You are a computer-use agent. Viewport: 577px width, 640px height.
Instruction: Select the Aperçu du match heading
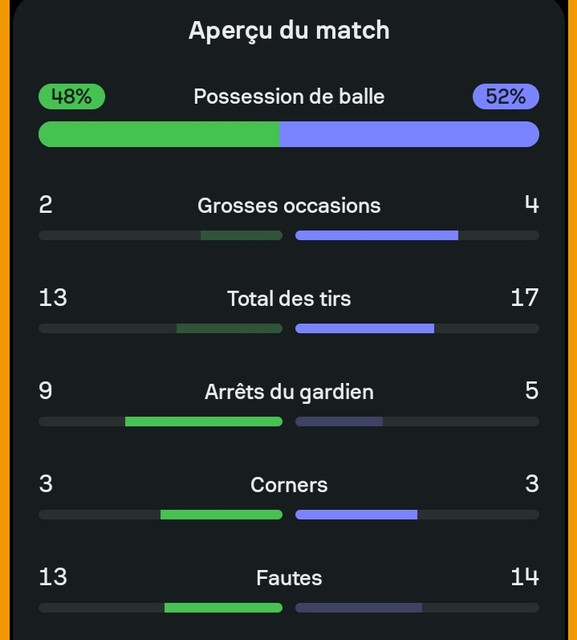coord(289,31)
